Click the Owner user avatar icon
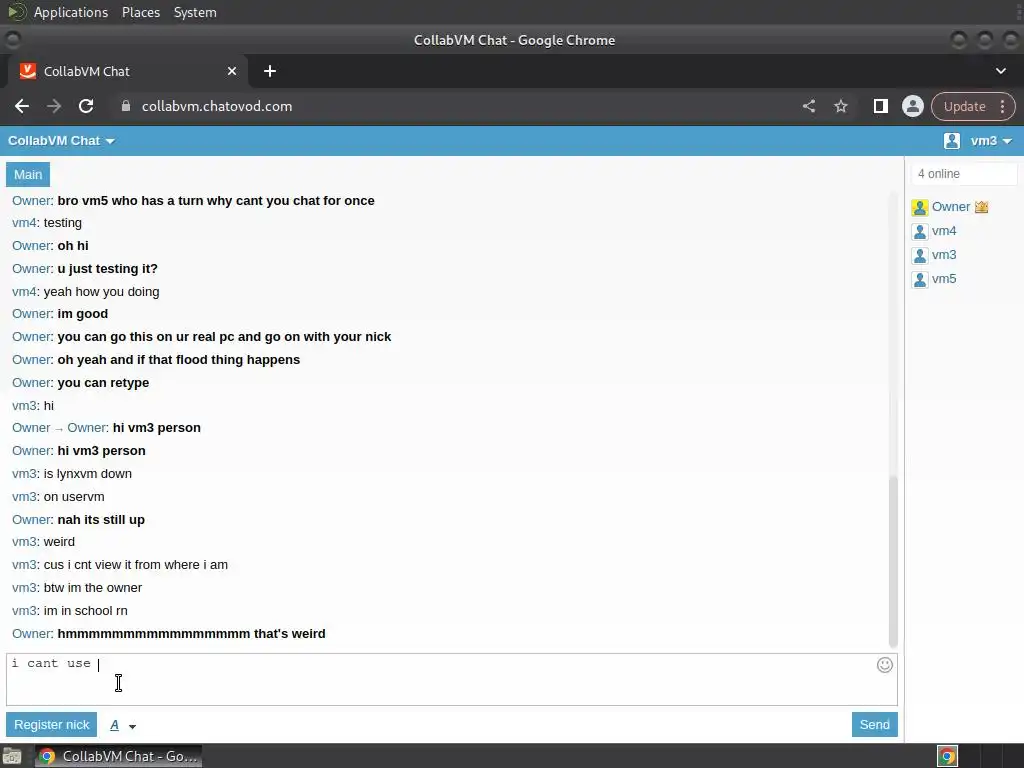 coord(920,208)
